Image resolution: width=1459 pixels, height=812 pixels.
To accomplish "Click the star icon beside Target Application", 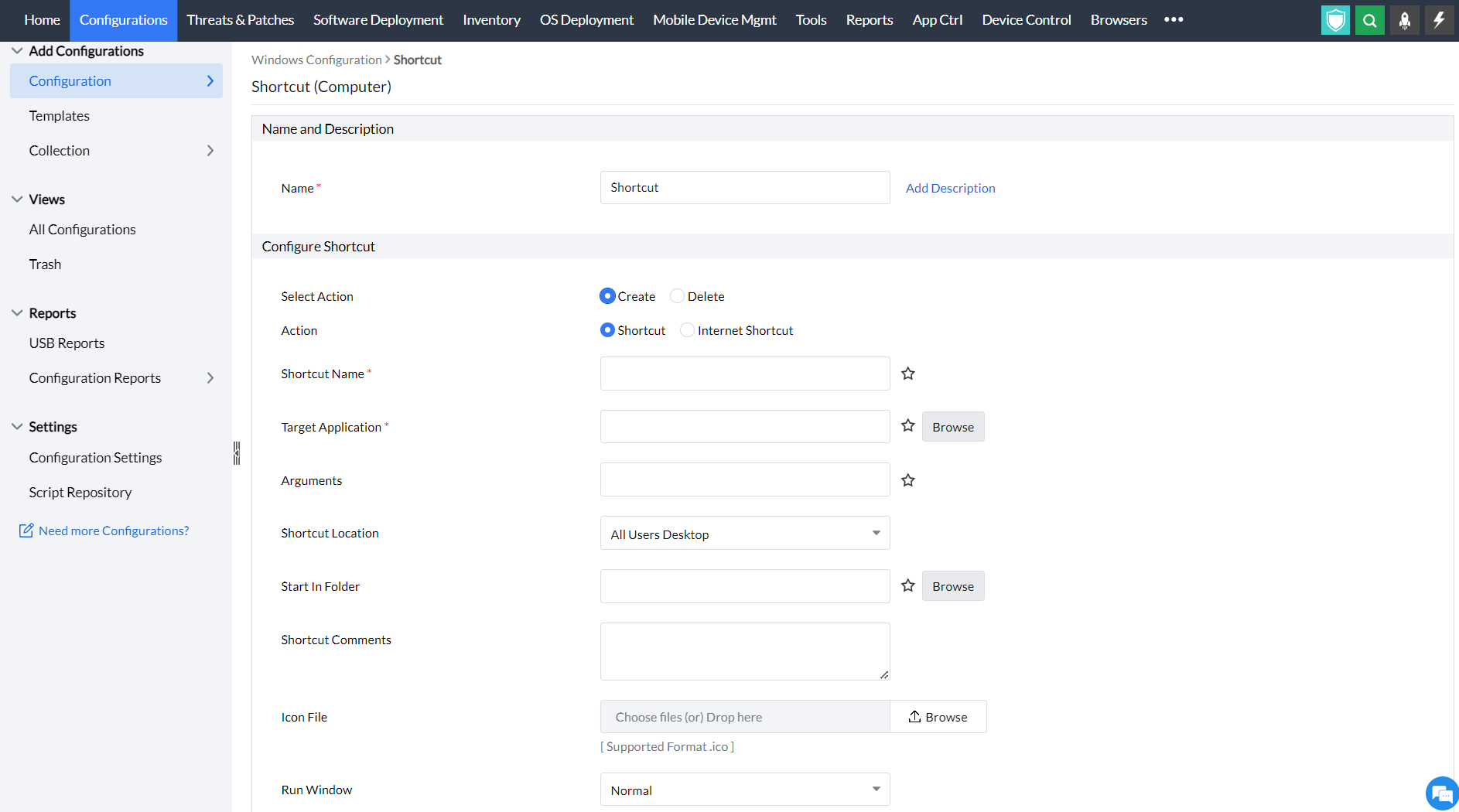I will [907, 426].
